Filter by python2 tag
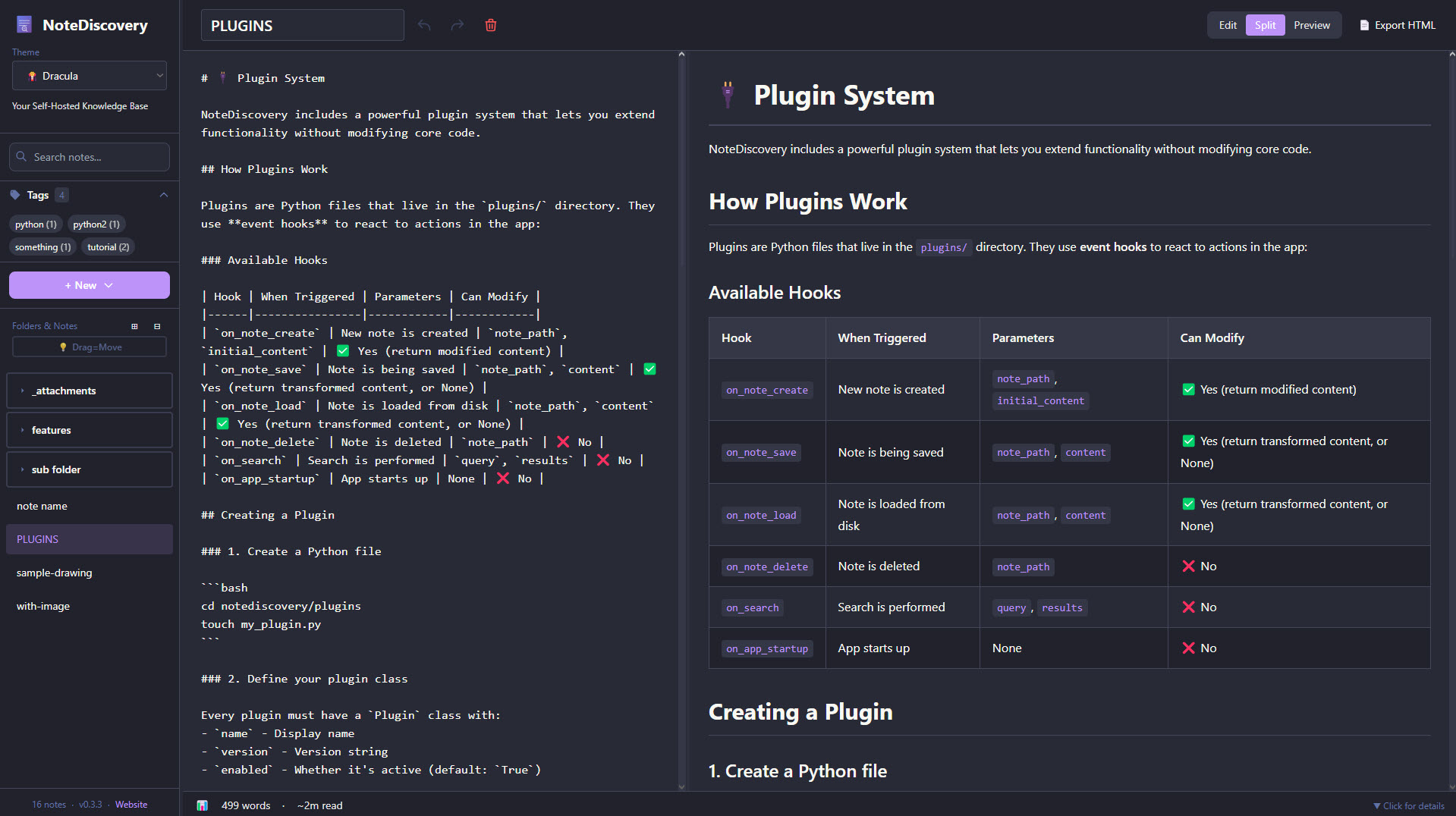The width and height of the screenshot is (1456, 816). 96,224
